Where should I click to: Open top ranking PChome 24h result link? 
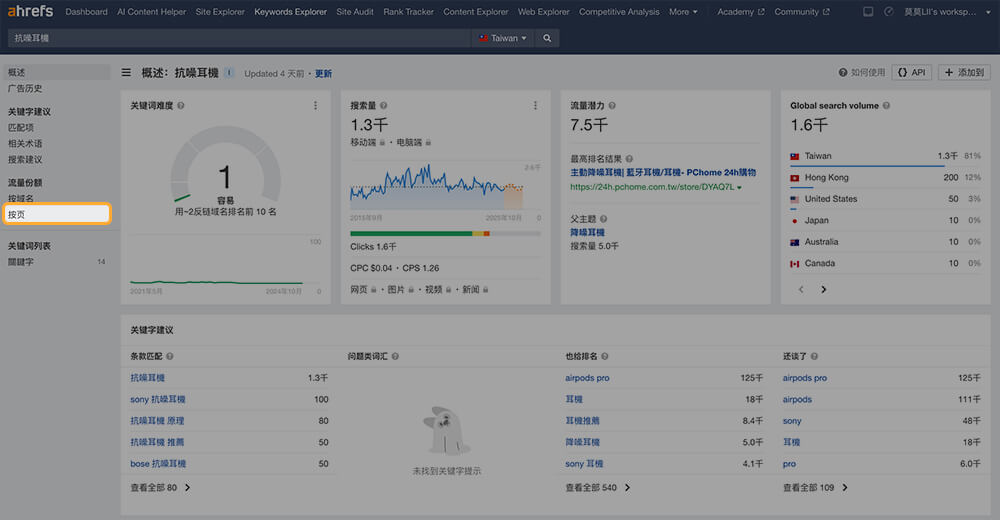click(x=663, y=172)
